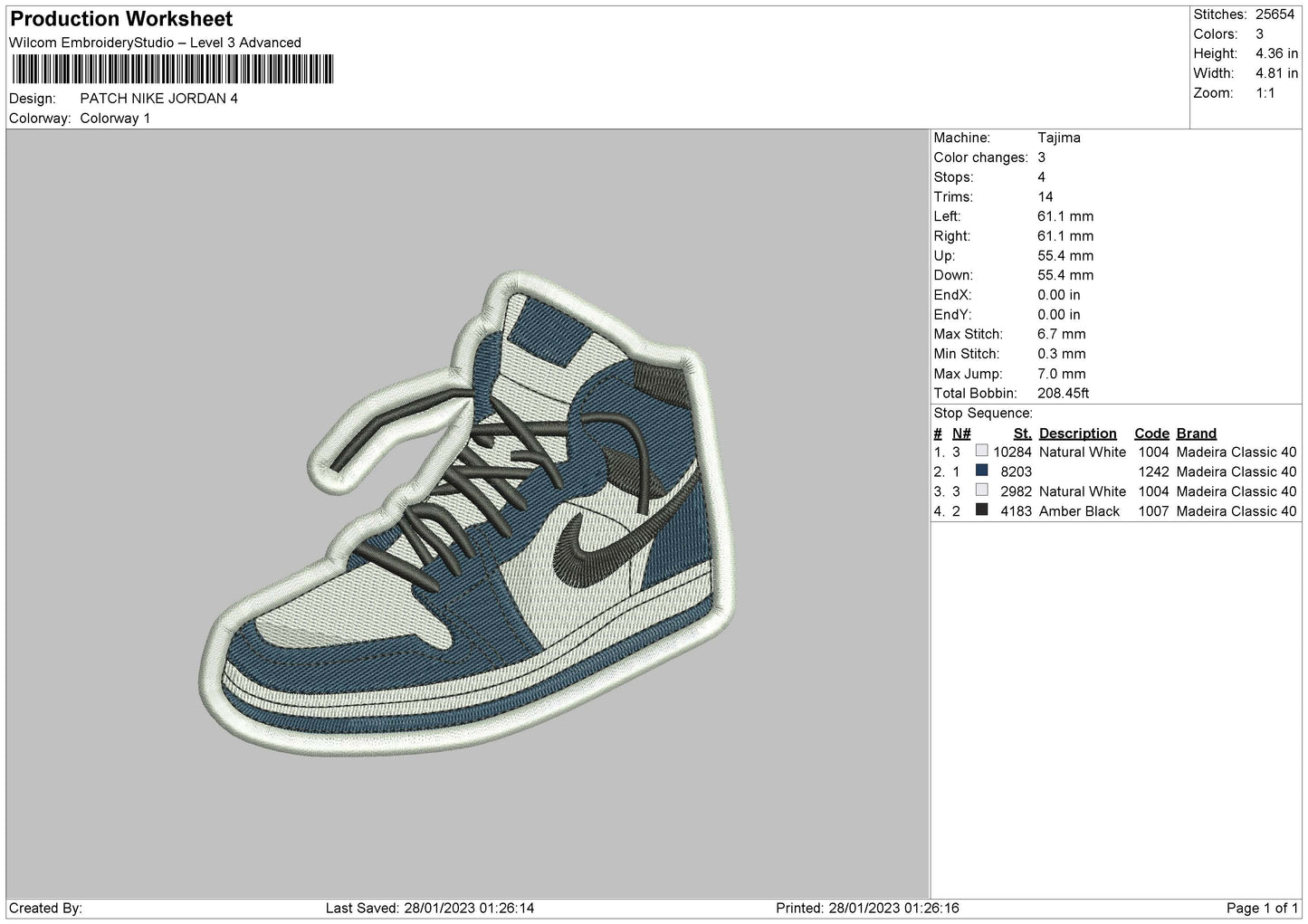
Task: Click the Max Jump value 7.0 mm
Action: 1062,374
